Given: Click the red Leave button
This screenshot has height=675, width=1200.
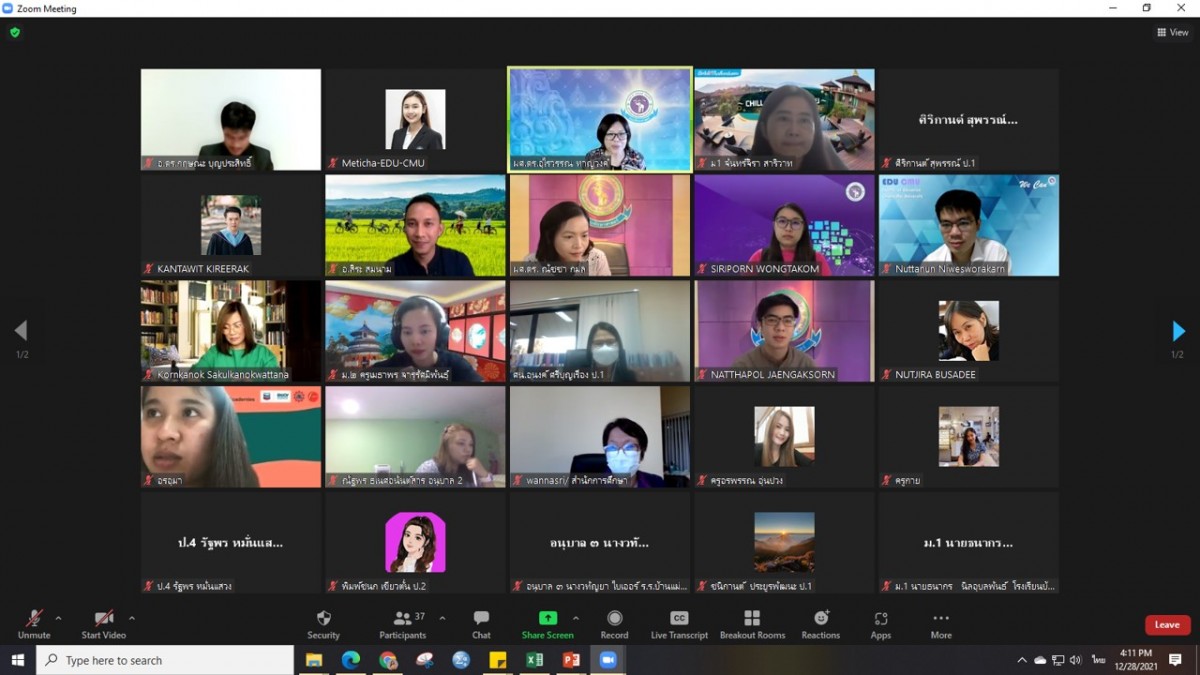Looking at the screenshot, I should pos(1167,625).
